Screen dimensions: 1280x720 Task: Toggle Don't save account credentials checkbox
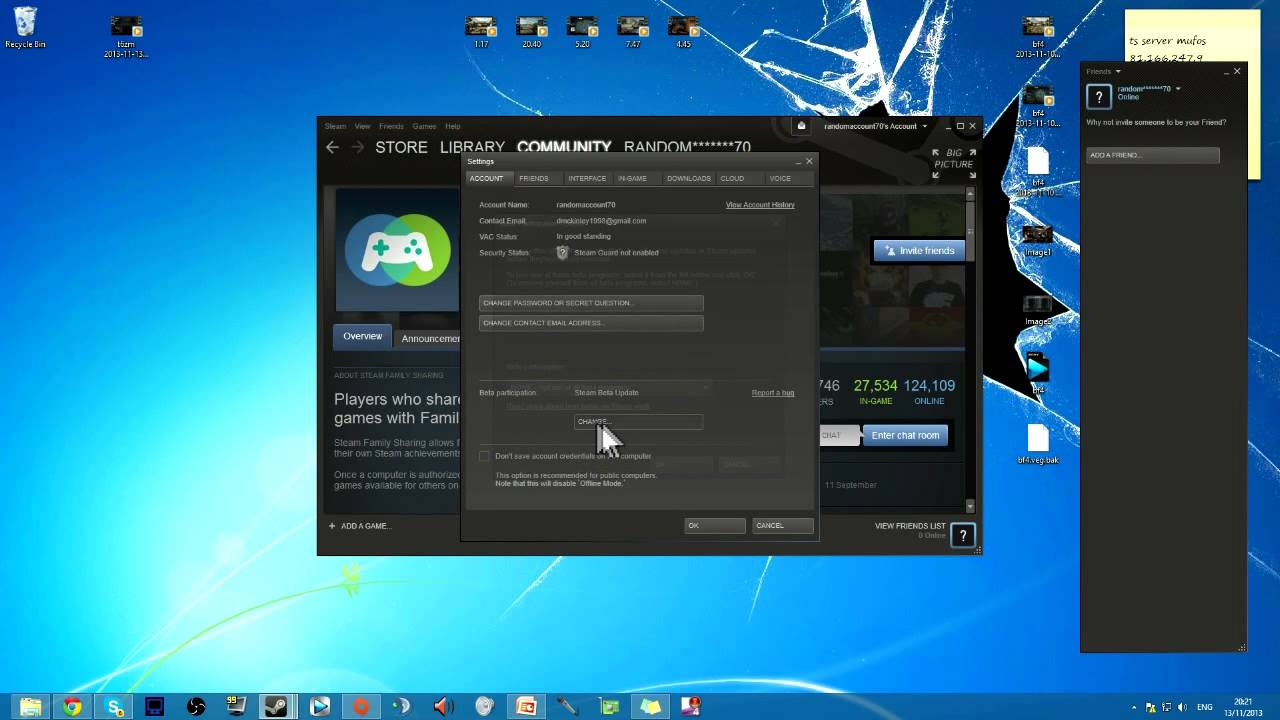pos(485,456)
